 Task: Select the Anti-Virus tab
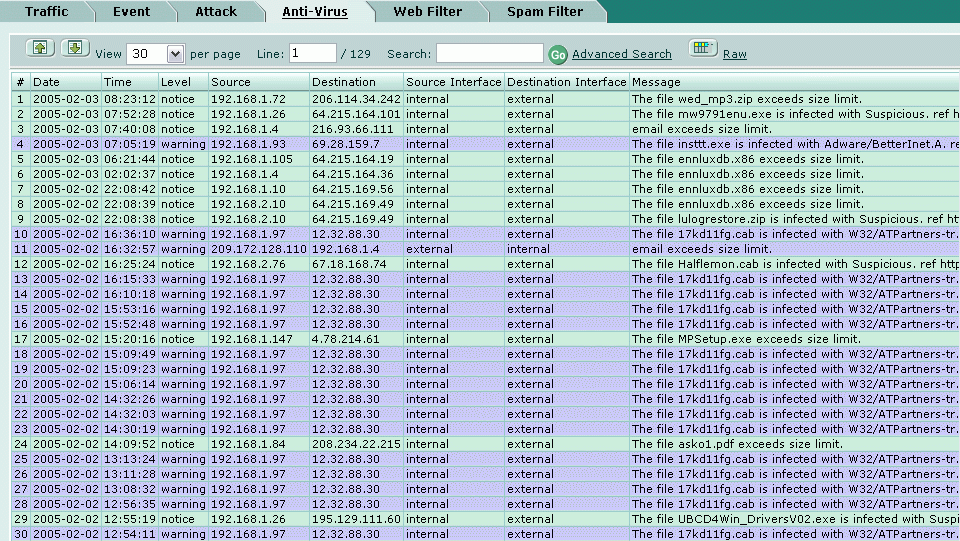click(x=315, y=11)
